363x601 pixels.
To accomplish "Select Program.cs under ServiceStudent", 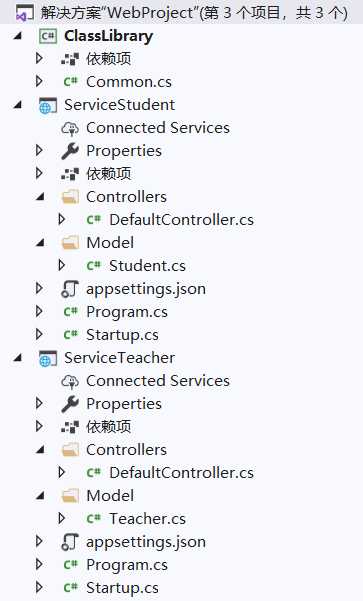I will [127, 312].
